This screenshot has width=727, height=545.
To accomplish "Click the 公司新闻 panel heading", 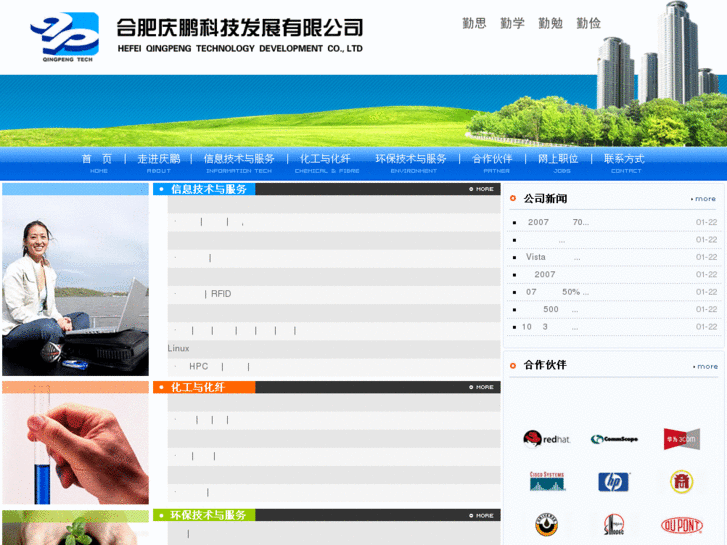I will (x=545, y=199).
